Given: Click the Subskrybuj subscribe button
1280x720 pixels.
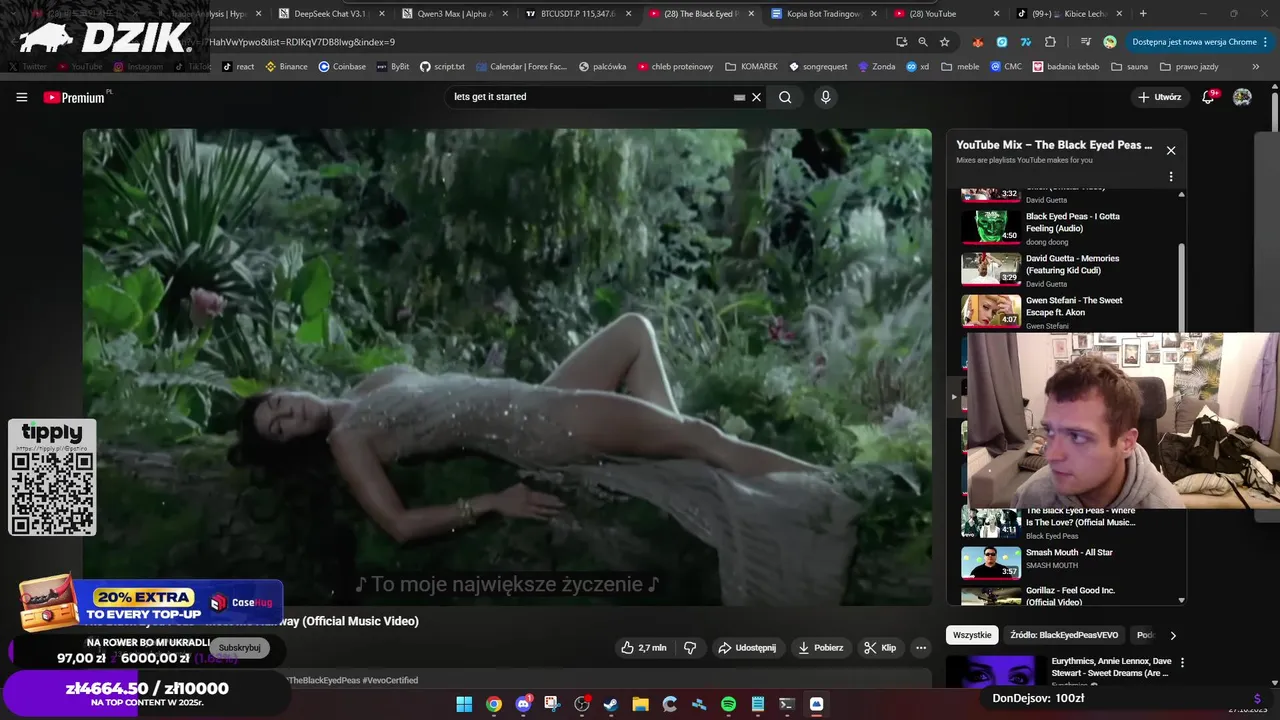Looking at the screenshot, I should (x=240, y=648).
